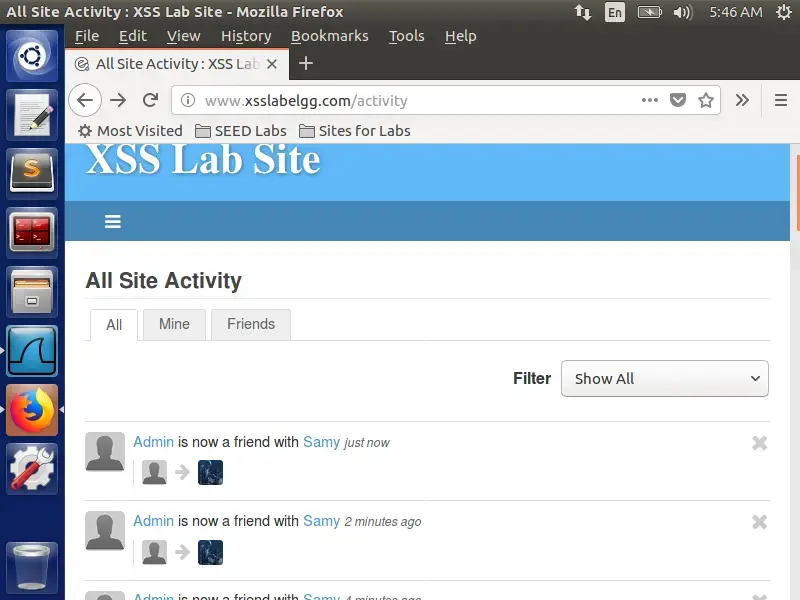Click the page vertical scrollbar thumb

tap(797, 193)
